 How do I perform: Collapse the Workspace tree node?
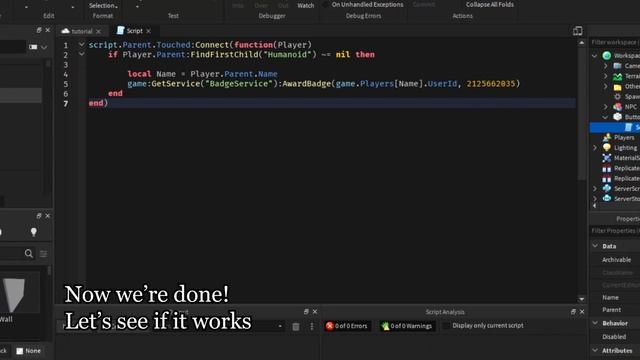pos(595,56)
